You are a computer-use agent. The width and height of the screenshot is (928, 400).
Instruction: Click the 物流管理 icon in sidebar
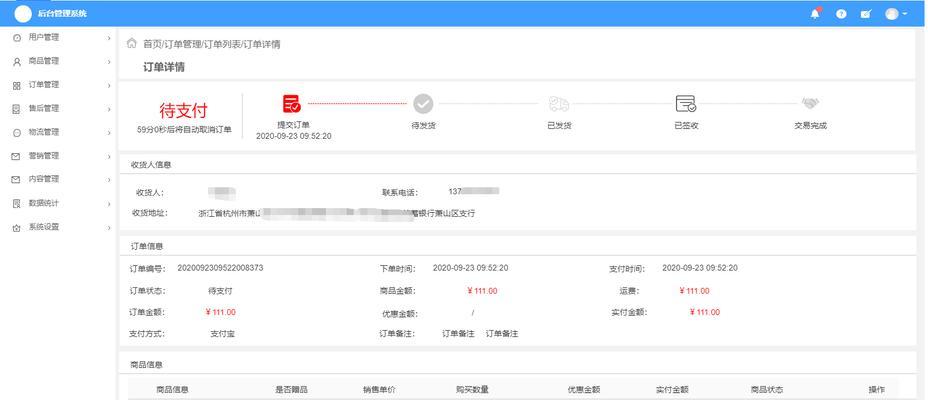[x=17, y=133]
